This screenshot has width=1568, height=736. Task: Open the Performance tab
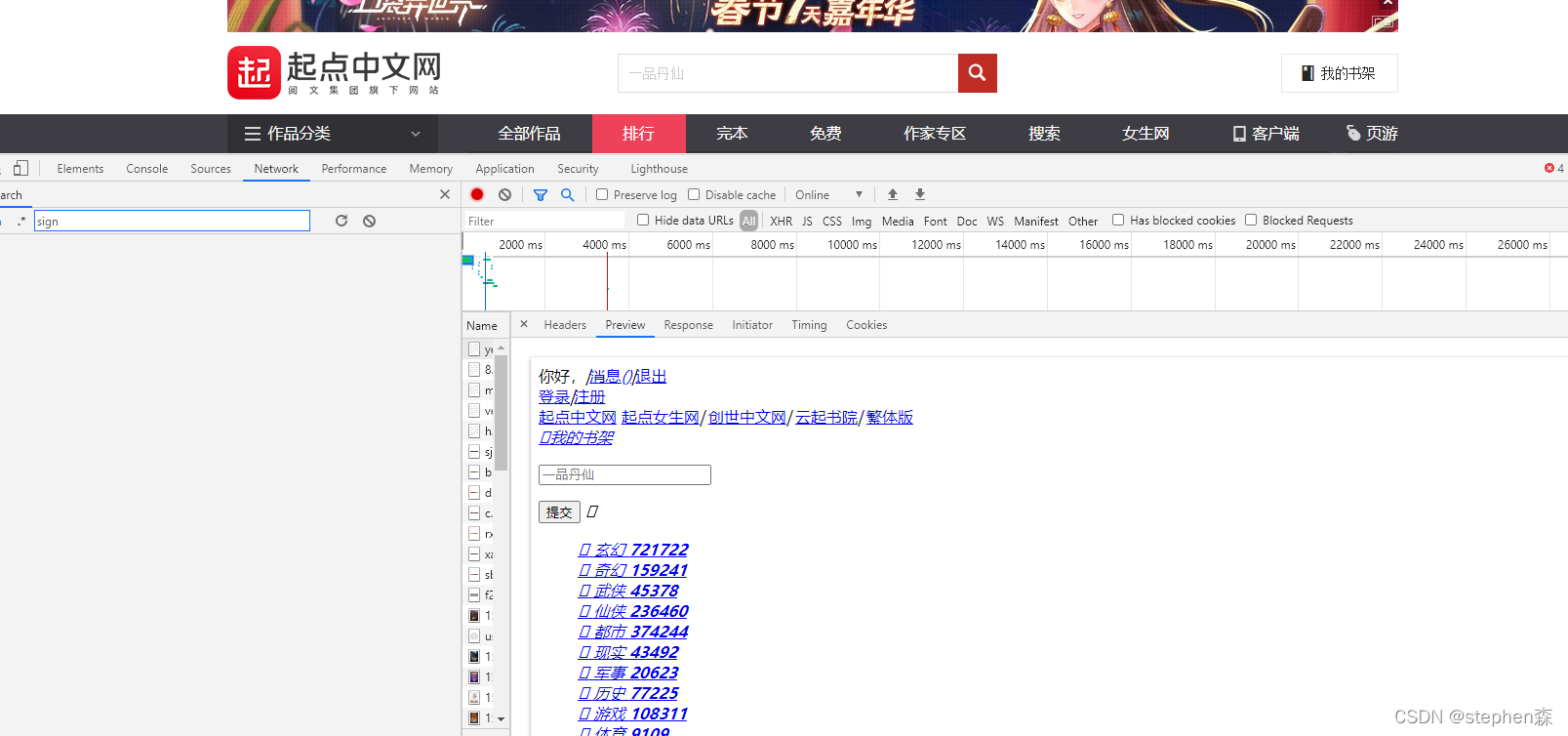tap(354, 169)
